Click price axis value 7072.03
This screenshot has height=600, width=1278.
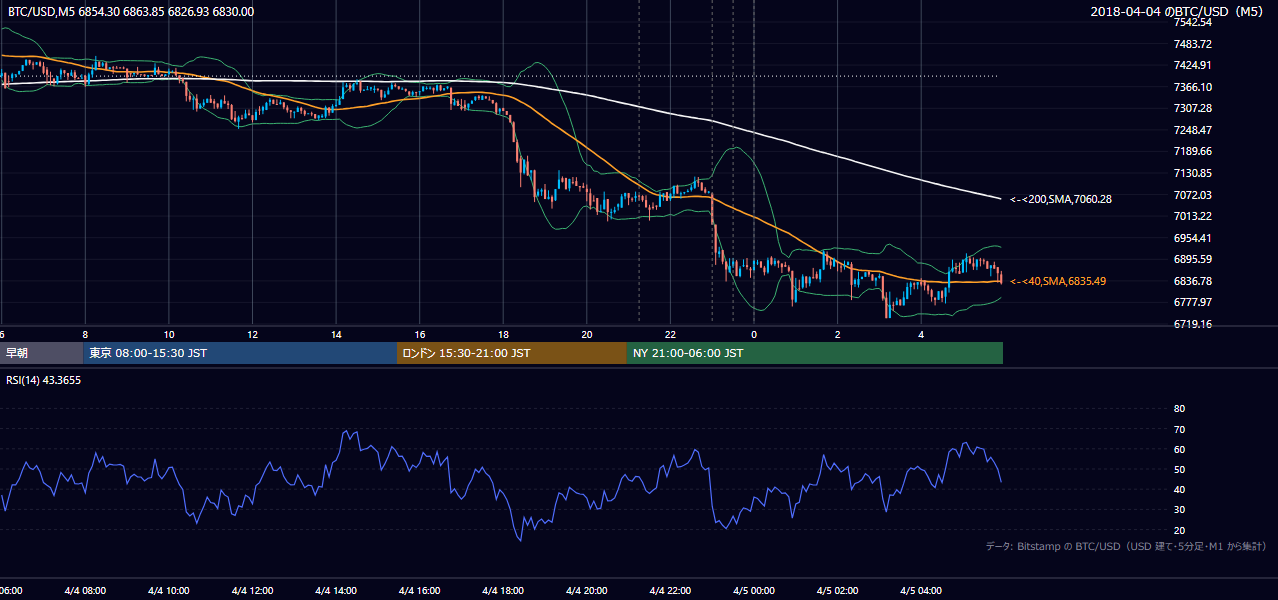[x=1193, y=195]
